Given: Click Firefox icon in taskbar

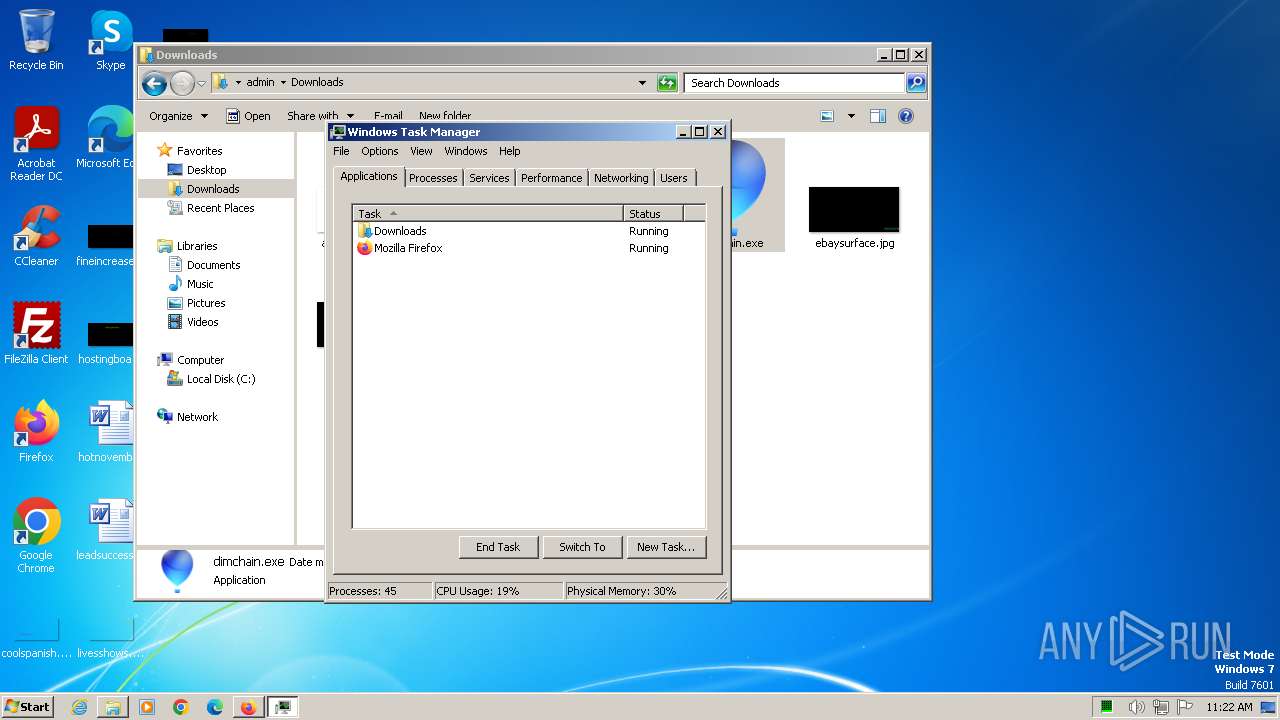Looking at the screenshot, I should pos(248,707).
